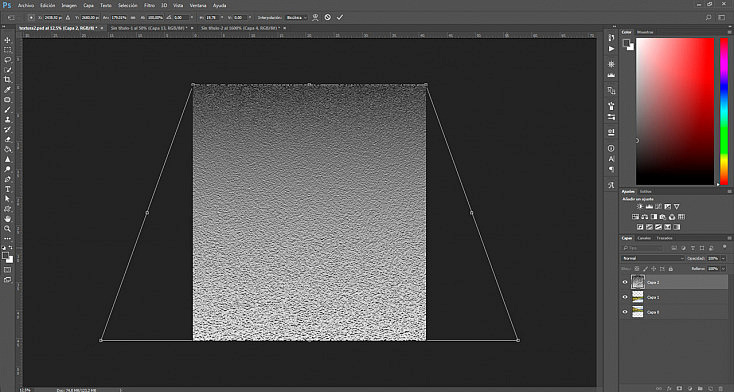
Task: Click the layer style fx icon
Action: pos(670,388)
